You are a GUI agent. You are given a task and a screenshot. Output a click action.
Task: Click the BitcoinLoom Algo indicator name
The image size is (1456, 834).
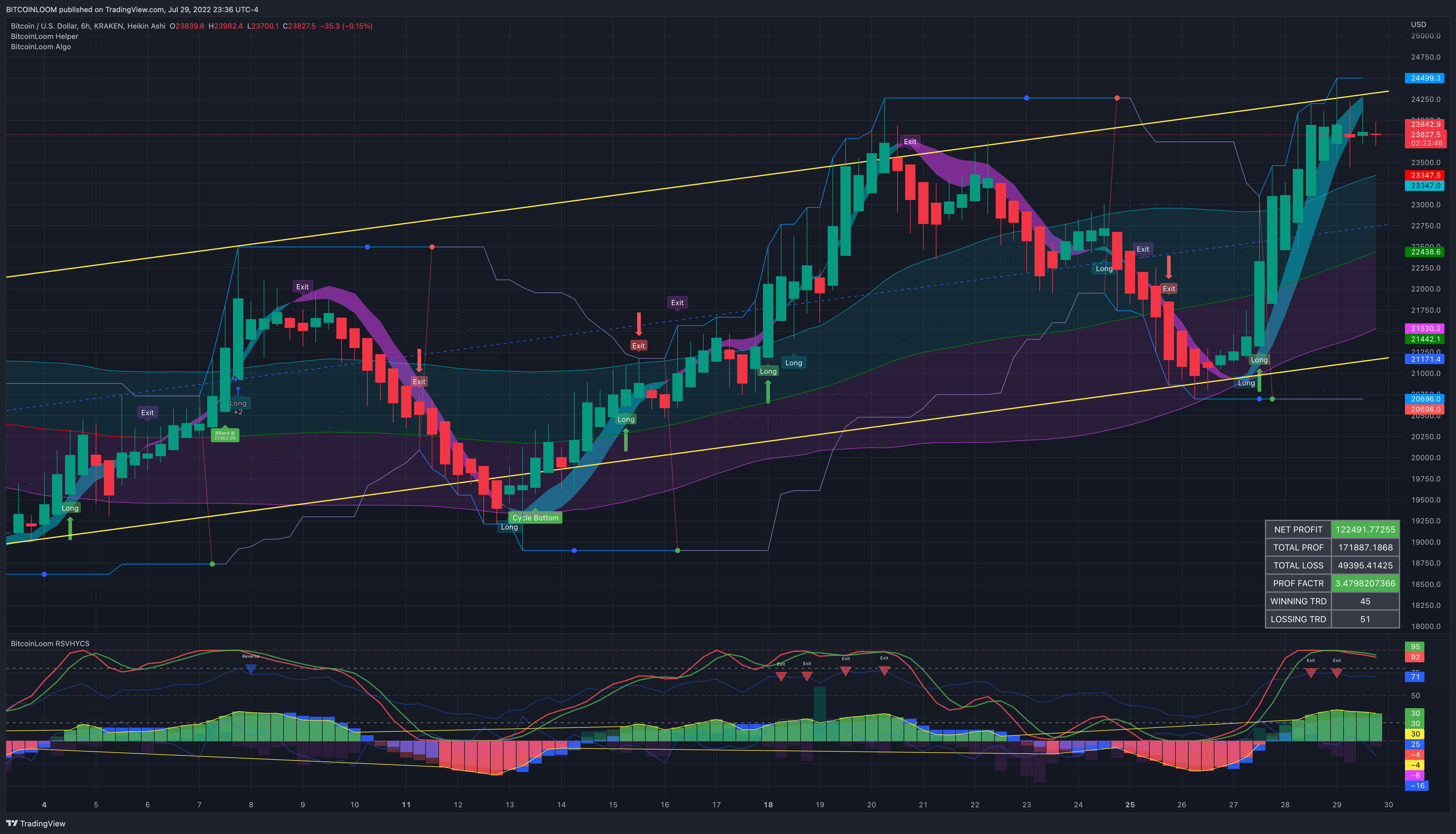click(41, 47)
